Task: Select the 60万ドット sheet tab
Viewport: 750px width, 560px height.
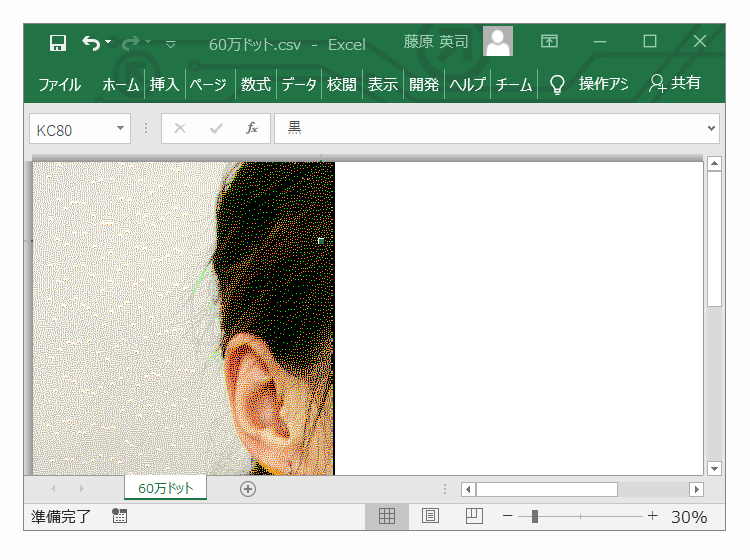Action: [165, 488]
